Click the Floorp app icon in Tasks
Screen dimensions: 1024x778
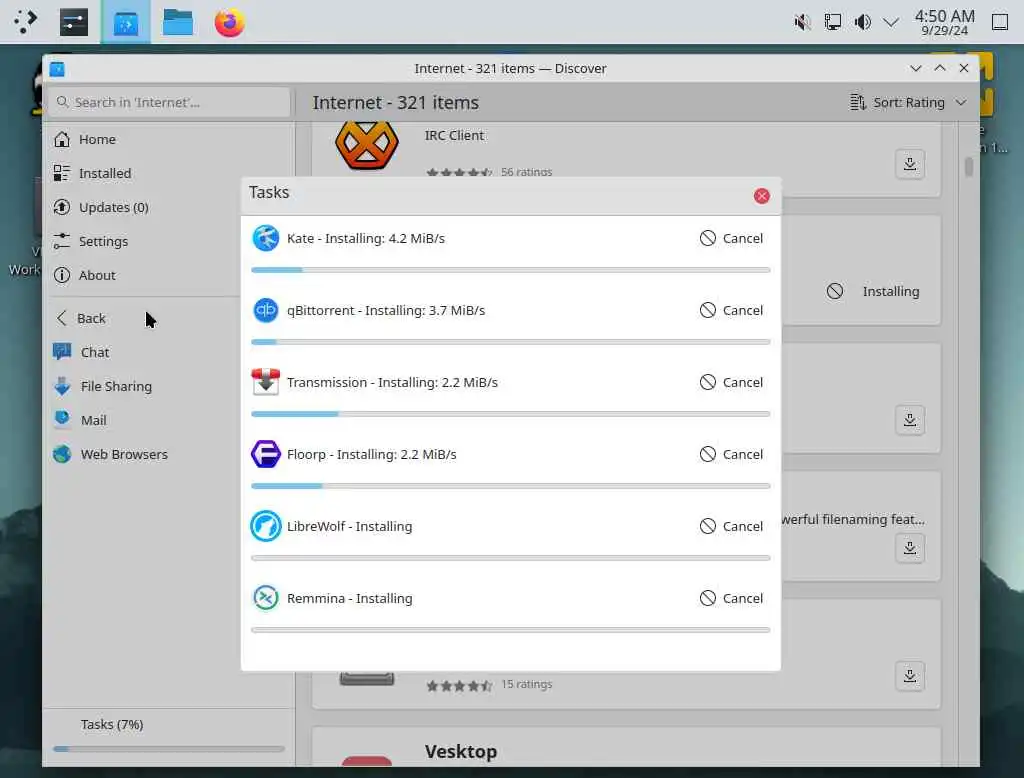click(266, 453)
